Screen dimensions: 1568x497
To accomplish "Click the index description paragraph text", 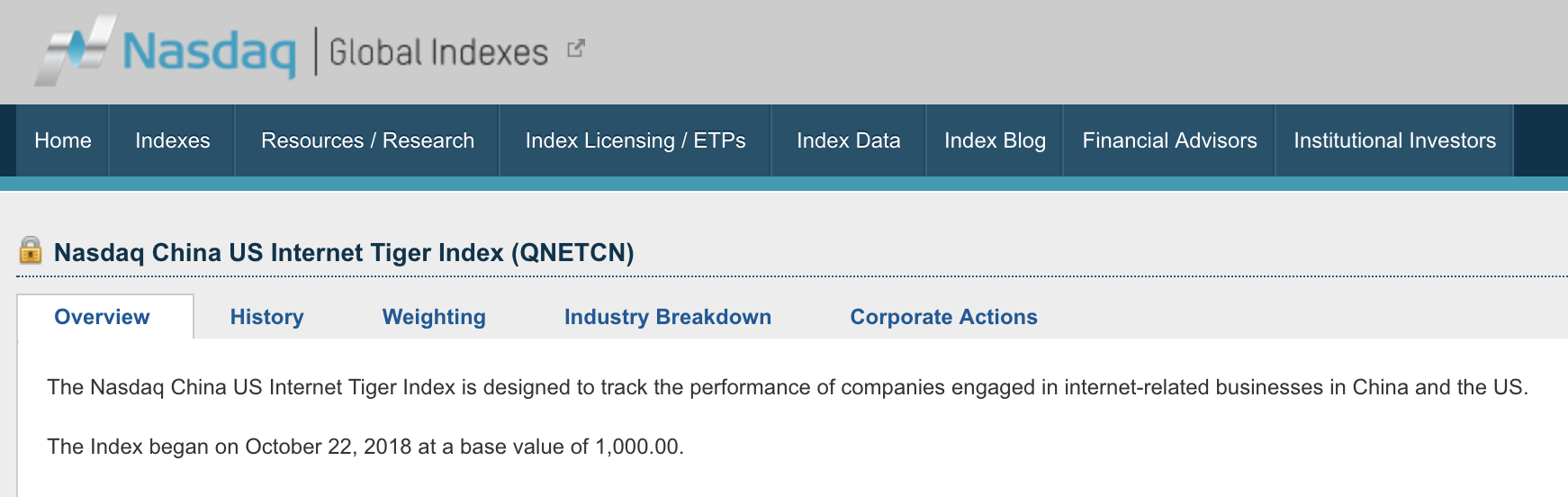I will coord(787,387).
